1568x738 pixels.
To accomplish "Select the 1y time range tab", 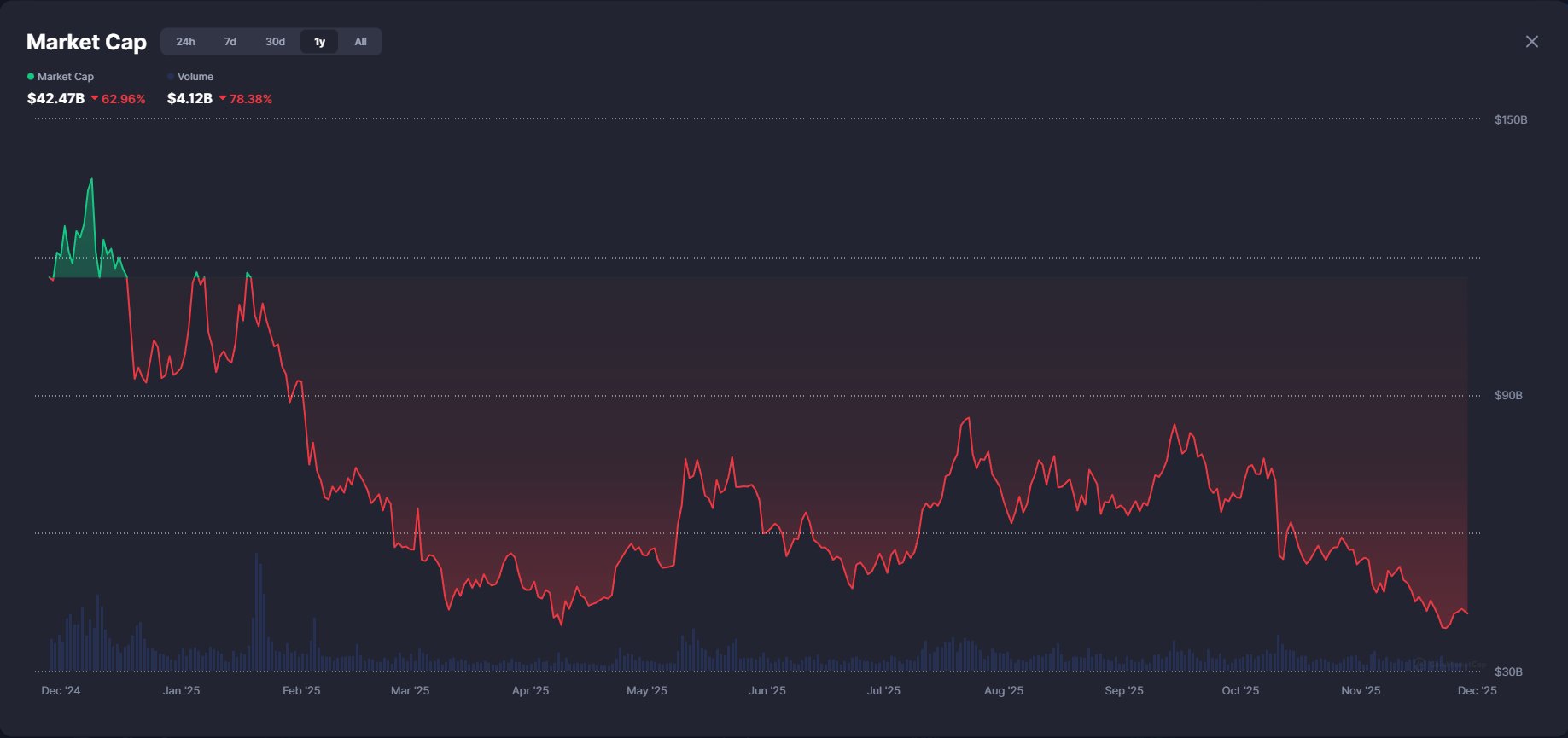I will coord(319,42).
